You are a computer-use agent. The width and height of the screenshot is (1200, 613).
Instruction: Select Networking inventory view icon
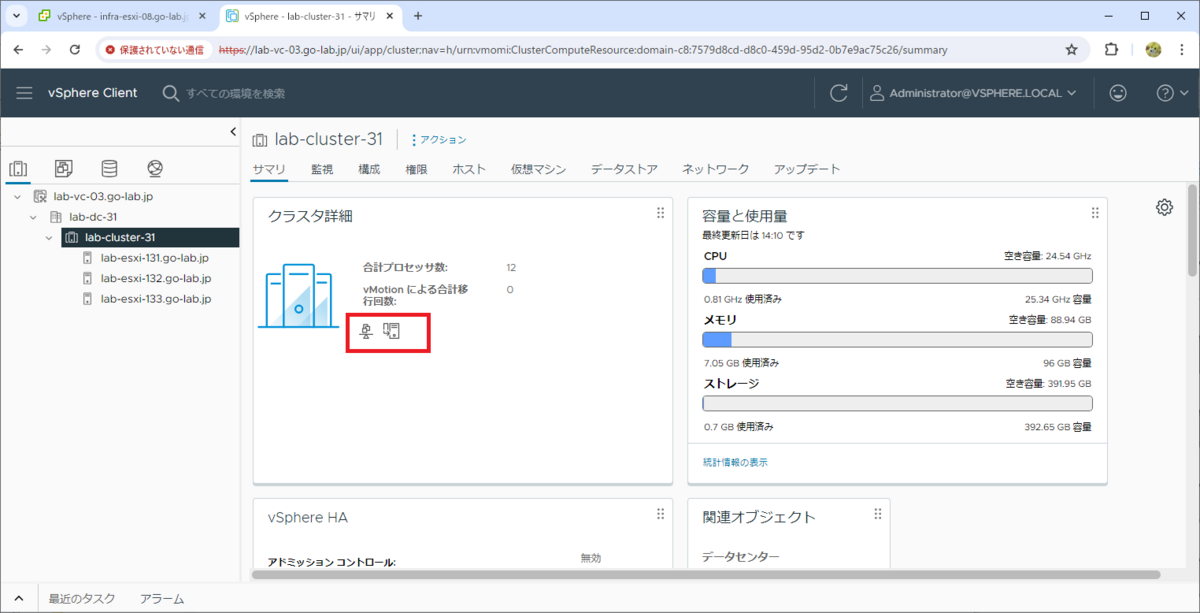point(154,168)
